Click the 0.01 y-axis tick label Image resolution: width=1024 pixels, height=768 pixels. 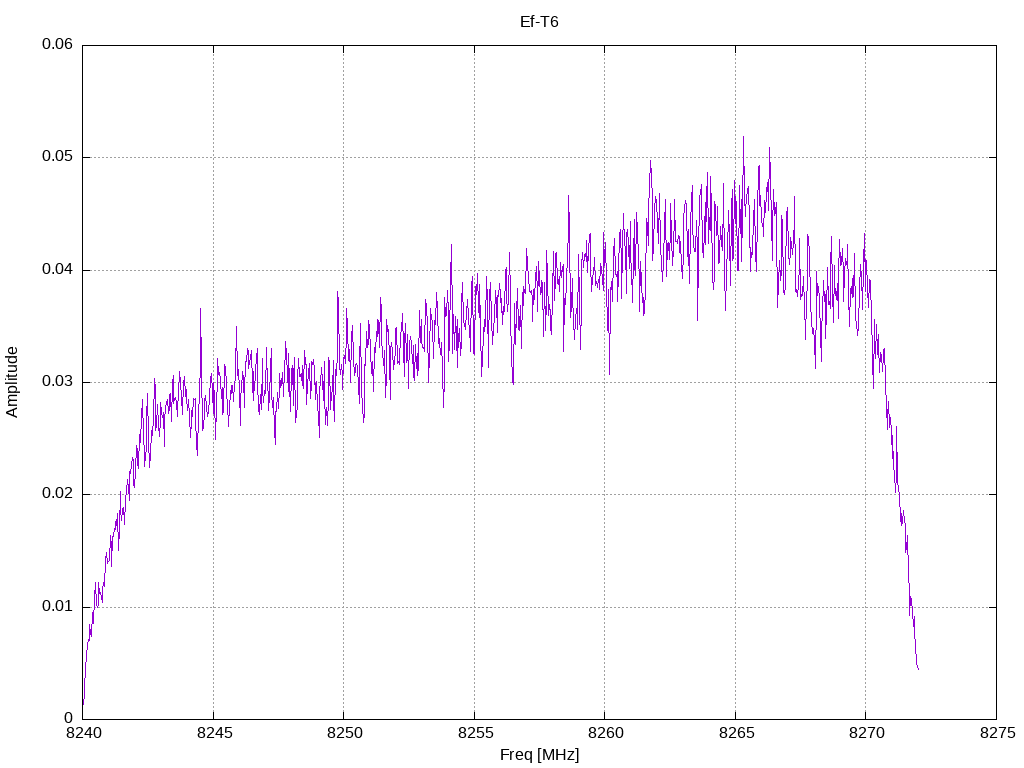click(57, 607)
